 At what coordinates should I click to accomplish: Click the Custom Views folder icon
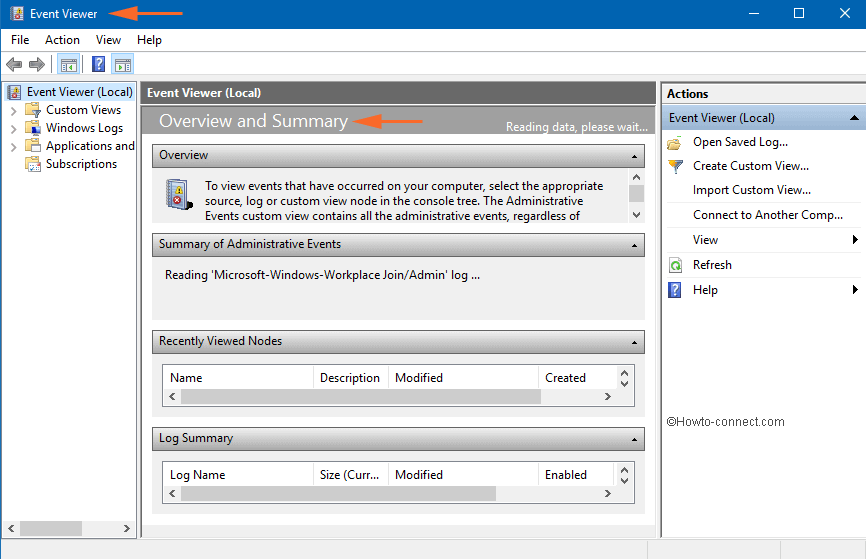click(x=33, y=110)
